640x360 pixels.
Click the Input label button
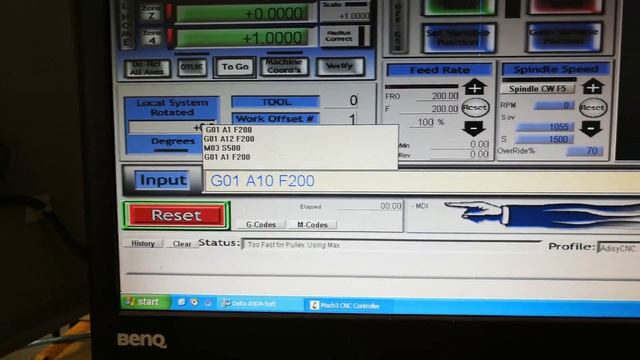click(x=162, y=180)
